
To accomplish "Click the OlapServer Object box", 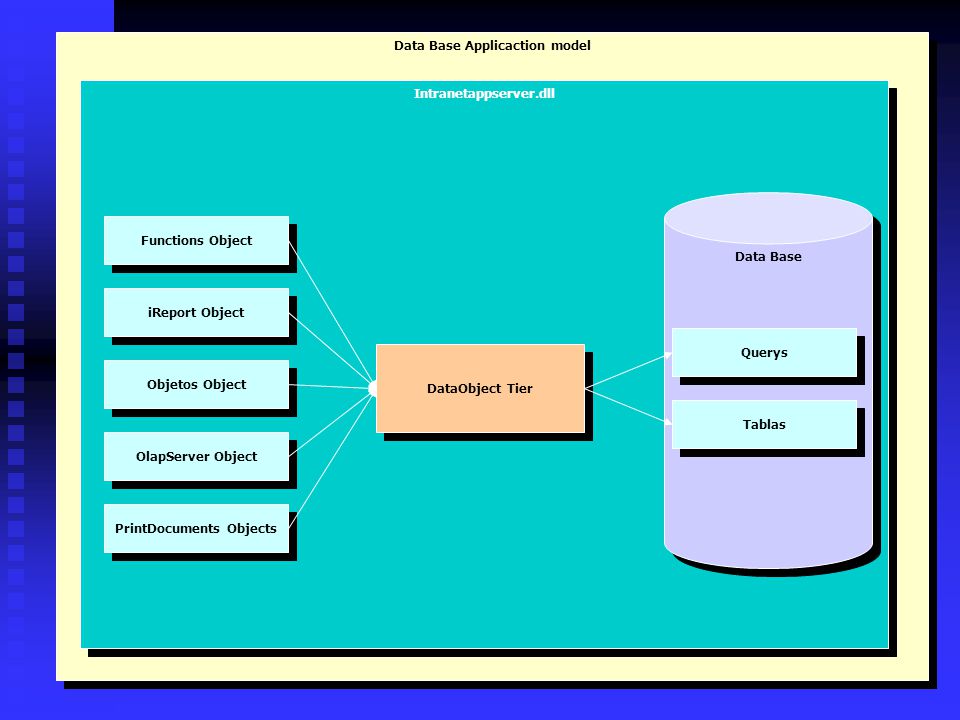I will pos(196,456).
